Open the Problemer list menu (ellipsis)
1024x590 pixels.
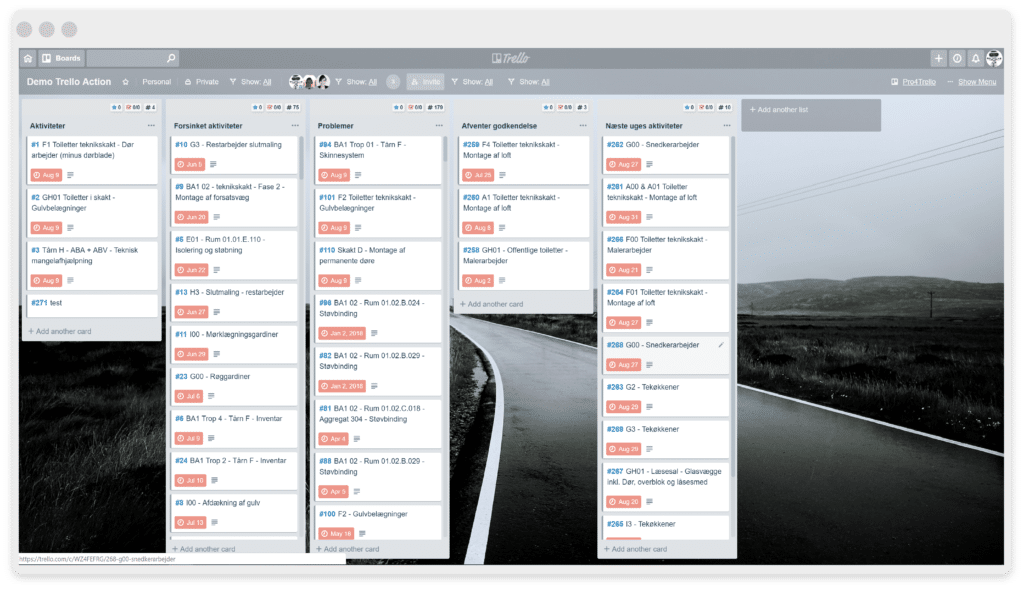pyautogui.click(x=438, y=125)
